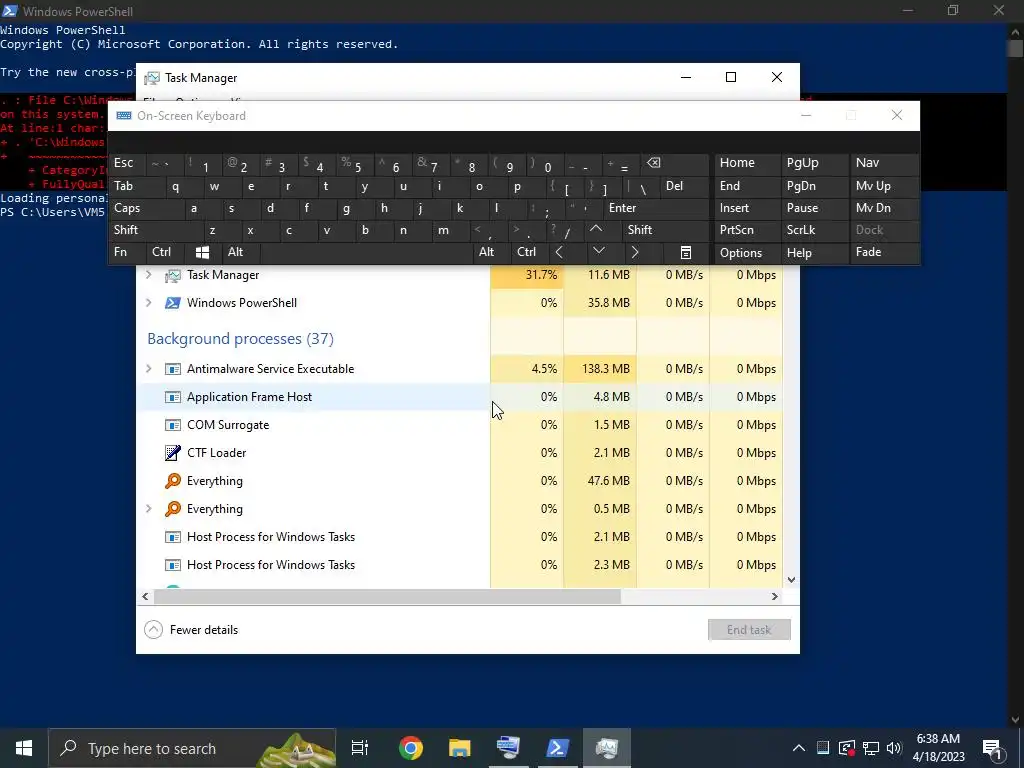1024x768 pixels.
Task: Toggle right Shift key on On-Screen Keyboard
Action: point(665,230)
